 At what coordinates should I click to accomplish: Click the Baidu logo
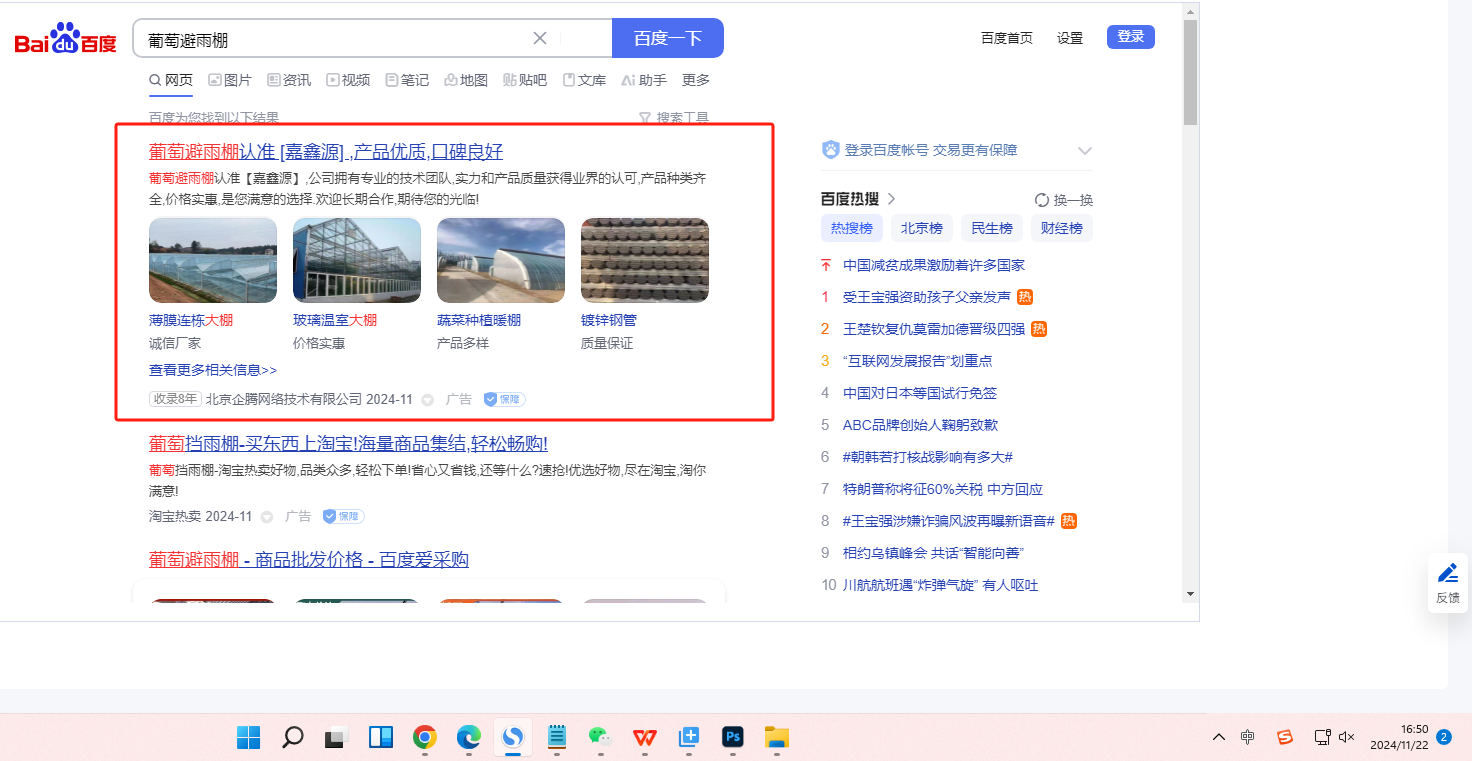coord(65,39)
